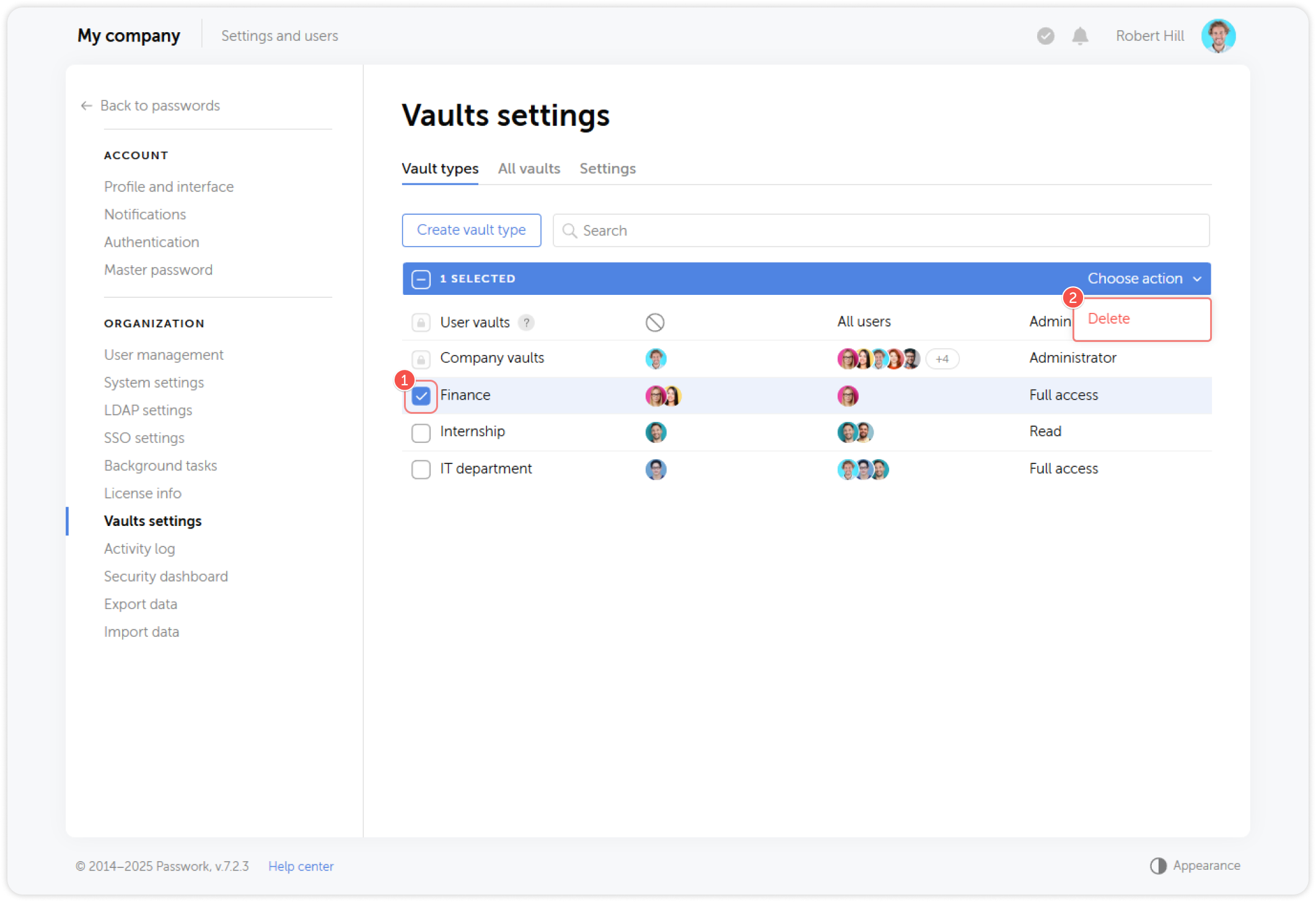Select Delete from the action menu
The width and height of the screenshot is (1316, 902).
[x=1108, y=319]
